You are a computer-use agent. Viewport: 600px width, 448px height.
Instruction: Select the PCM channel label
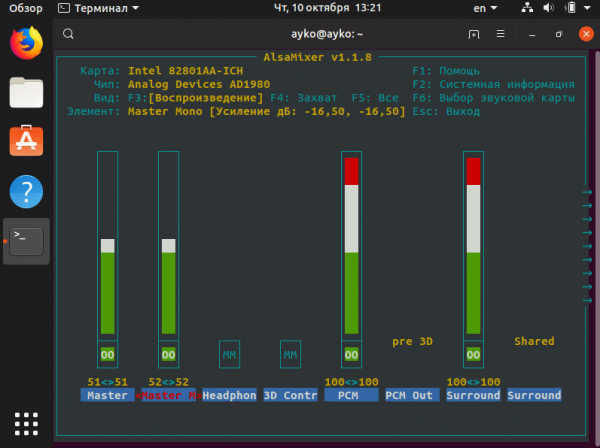(x=351, y=395)
